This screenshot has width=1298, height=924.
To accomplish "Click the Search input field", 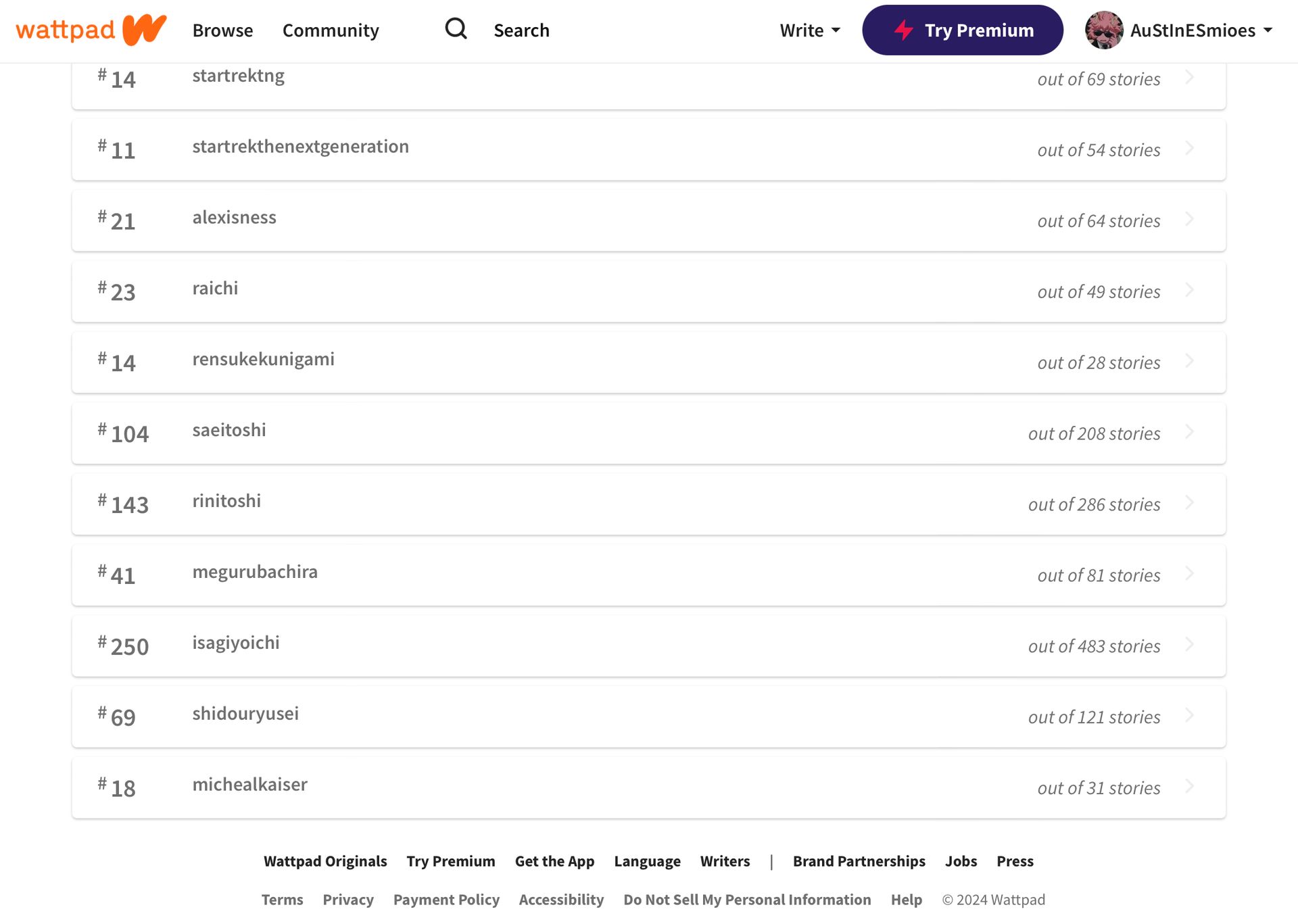I will (x=521, y=30).
